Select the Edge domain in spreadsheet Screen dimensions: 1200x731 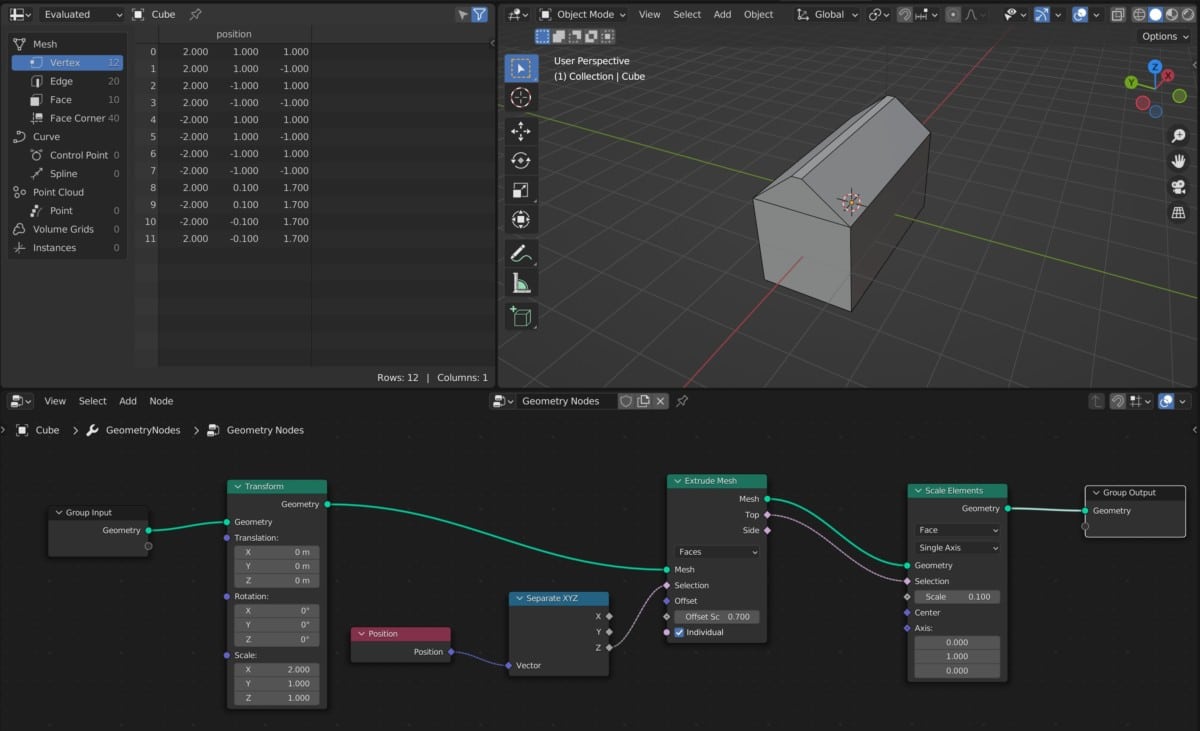(x=61, y=81)
